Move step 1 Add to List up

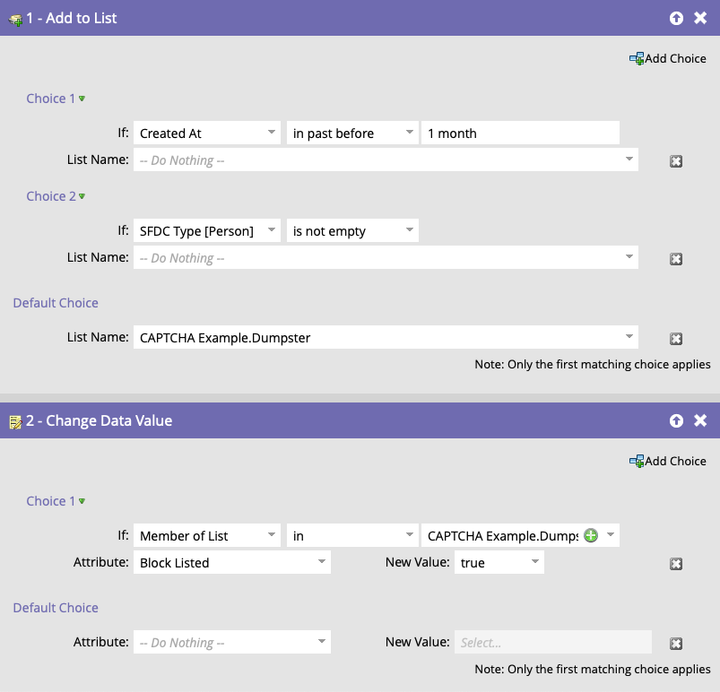[x=677, y=18]
